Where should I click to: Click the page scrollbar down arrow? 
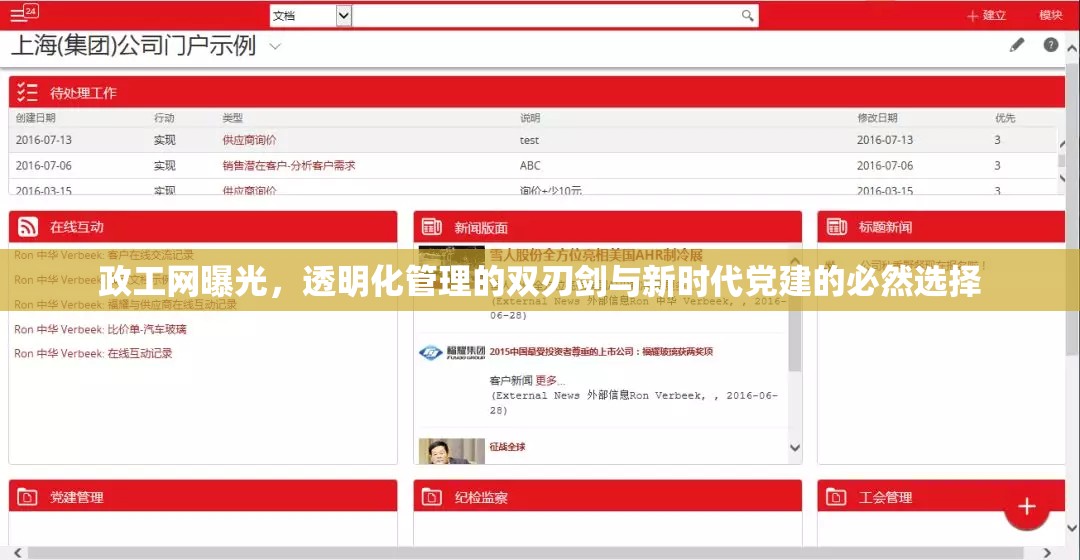click(1072, 528)
